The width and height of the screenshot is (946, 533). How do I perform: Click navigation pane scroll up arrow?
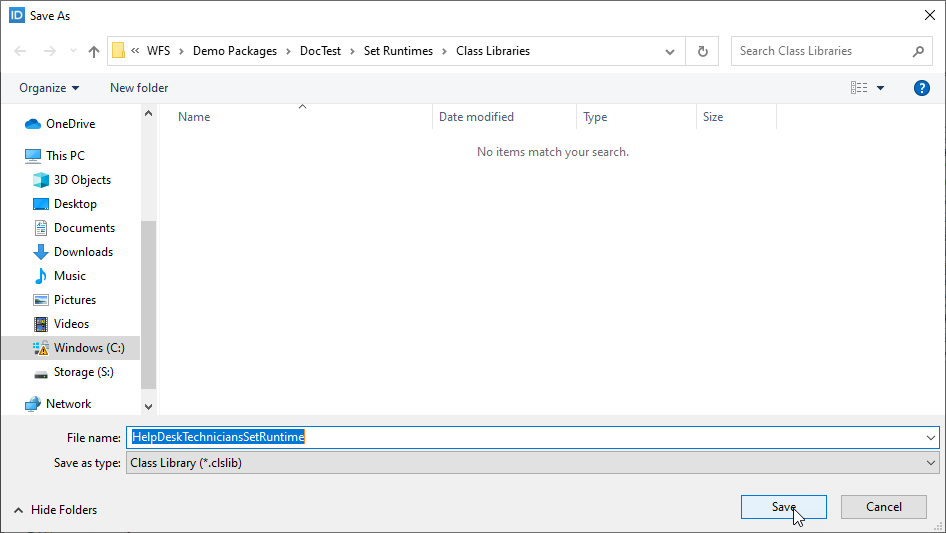point(148,113)
